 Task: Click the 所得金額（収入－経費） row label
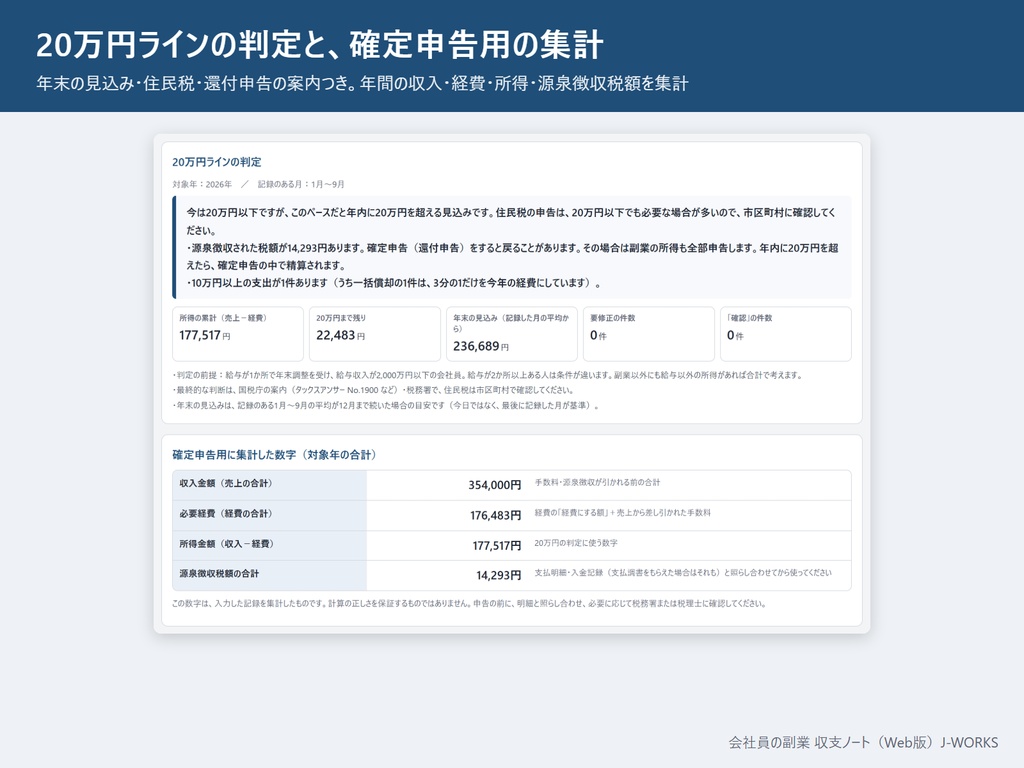point(226,543)
